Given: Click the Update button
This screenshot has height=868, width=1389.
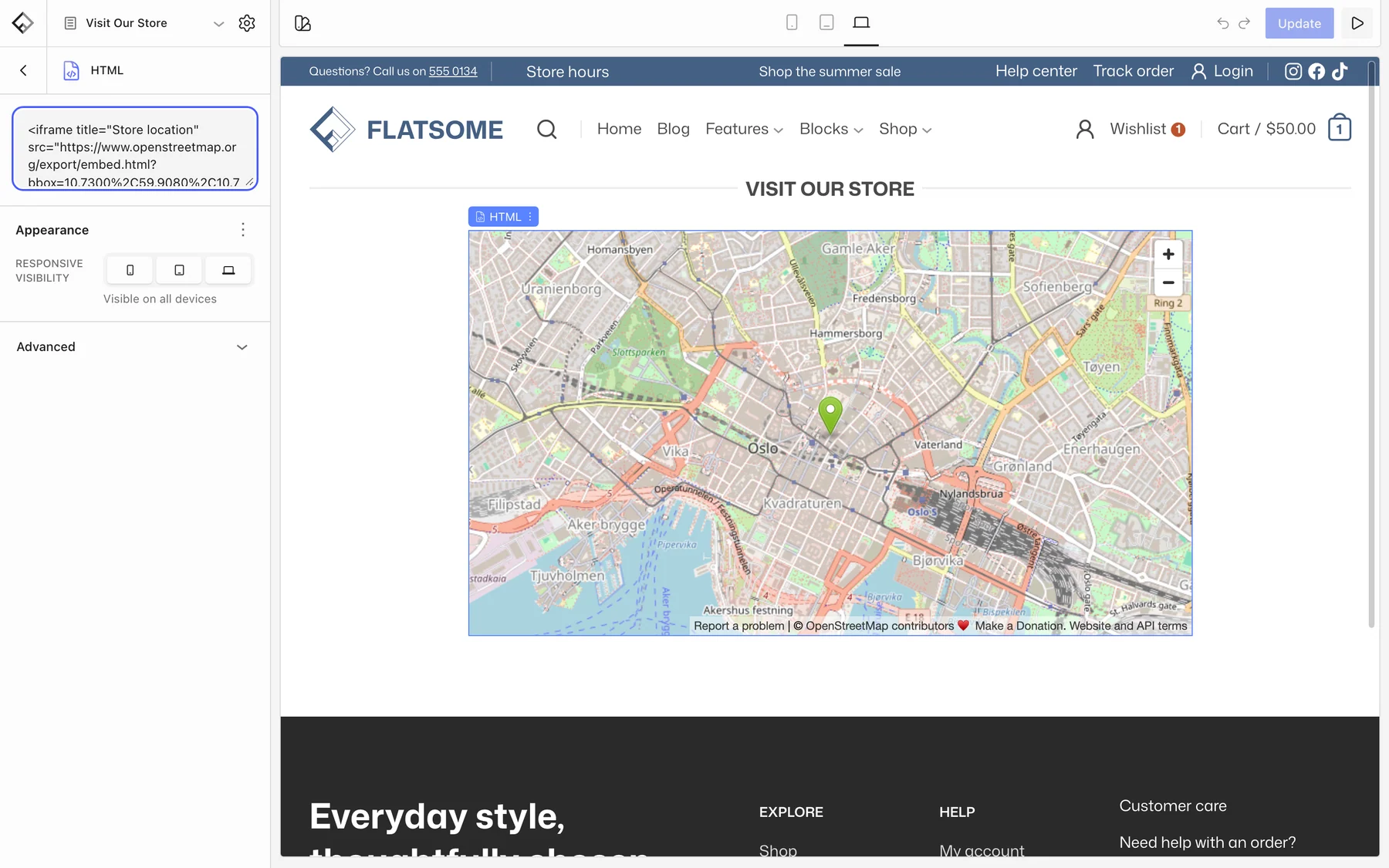Looking at the screenshot, I should pyautogui.click(x=1299, y=23).
